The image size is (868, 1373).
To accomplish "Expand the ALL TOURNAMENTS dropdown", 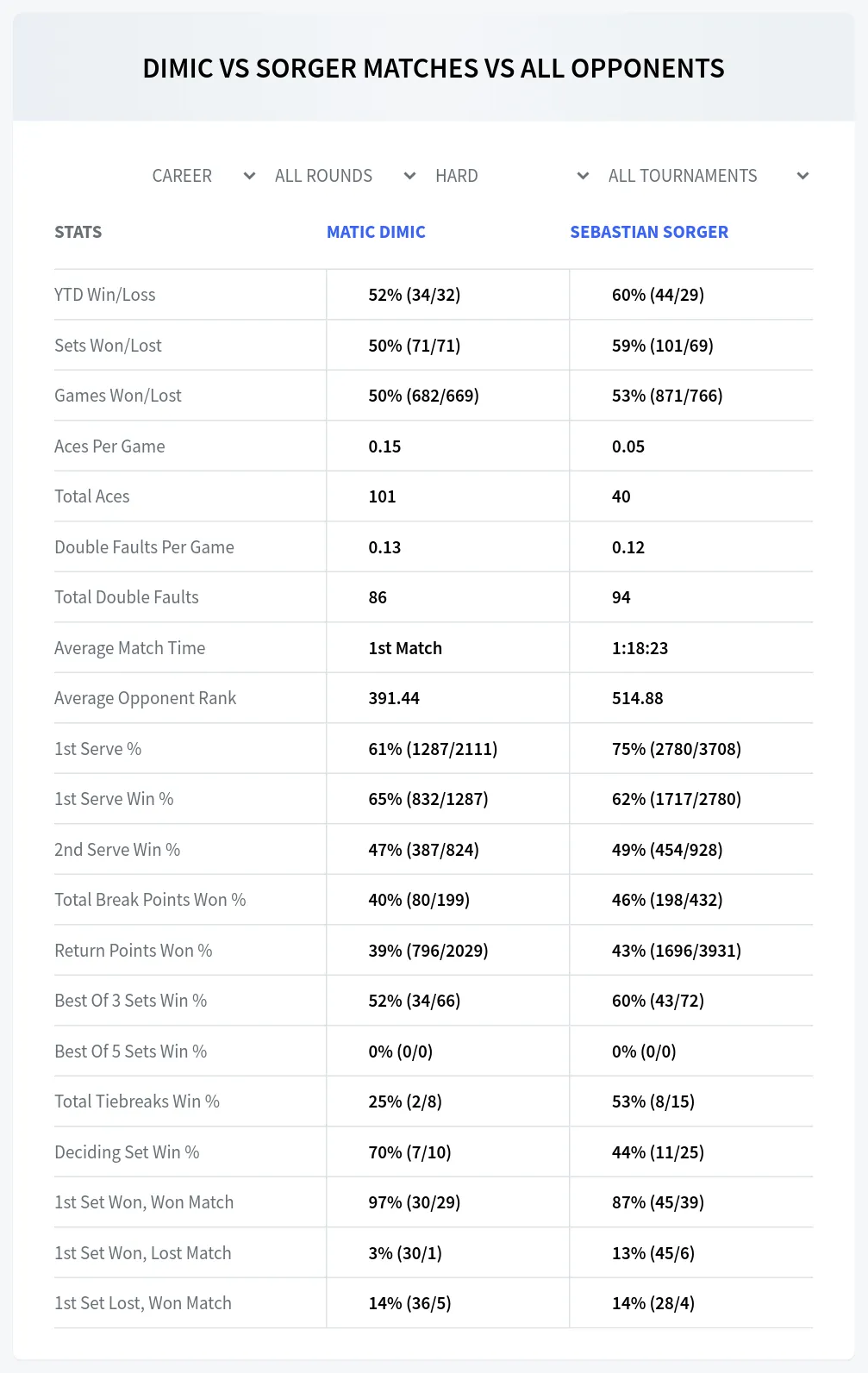I will point(708,176).
